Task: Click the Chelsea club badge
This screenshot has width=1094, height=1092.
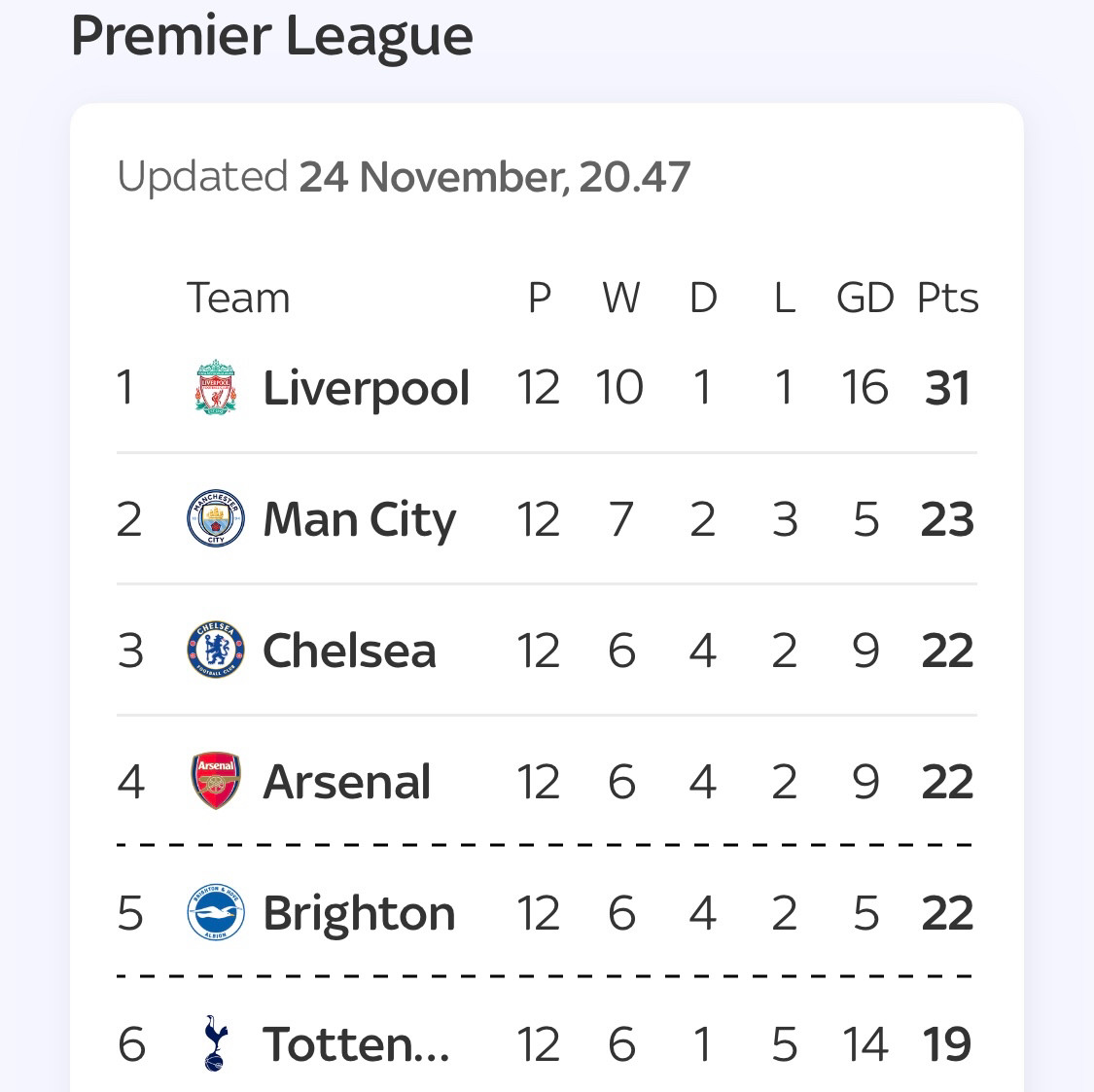Action: click(x=216, y=650)
